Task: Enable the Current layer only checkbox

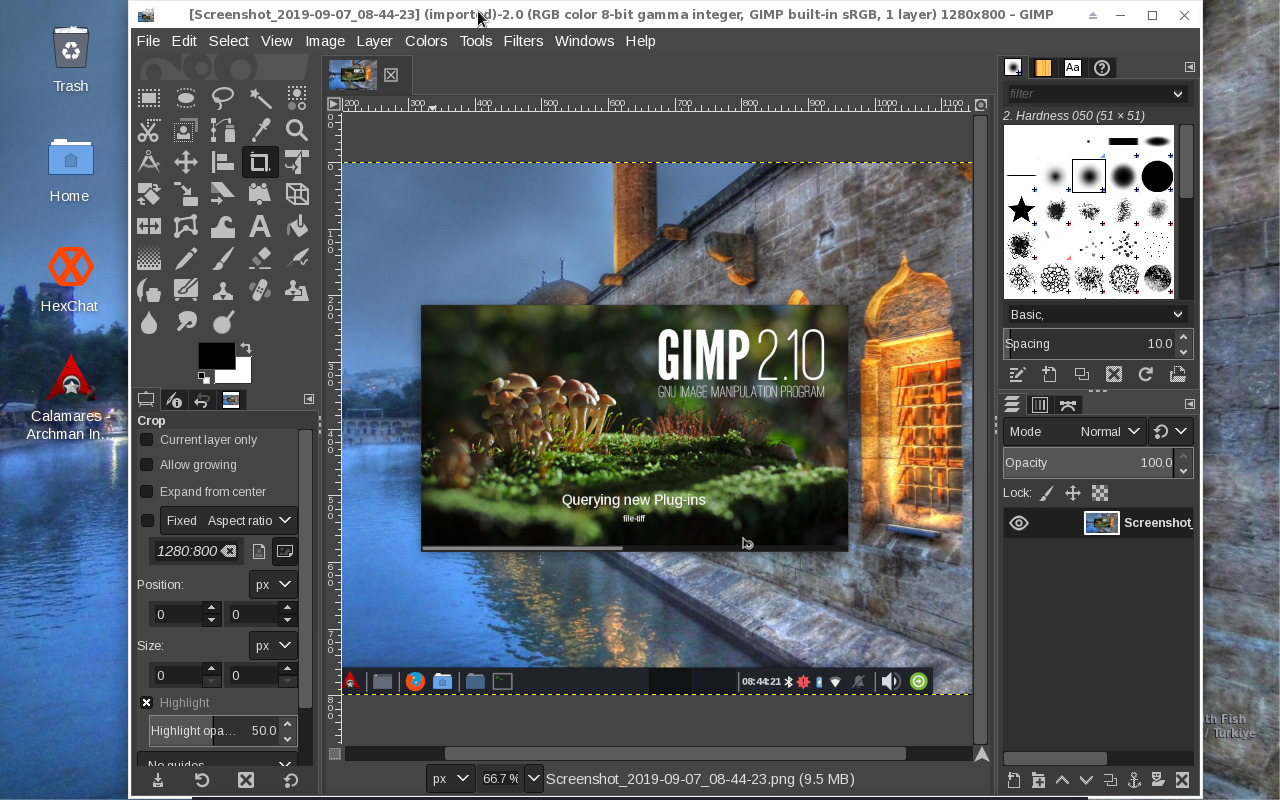Action: [x=147, y=440]
